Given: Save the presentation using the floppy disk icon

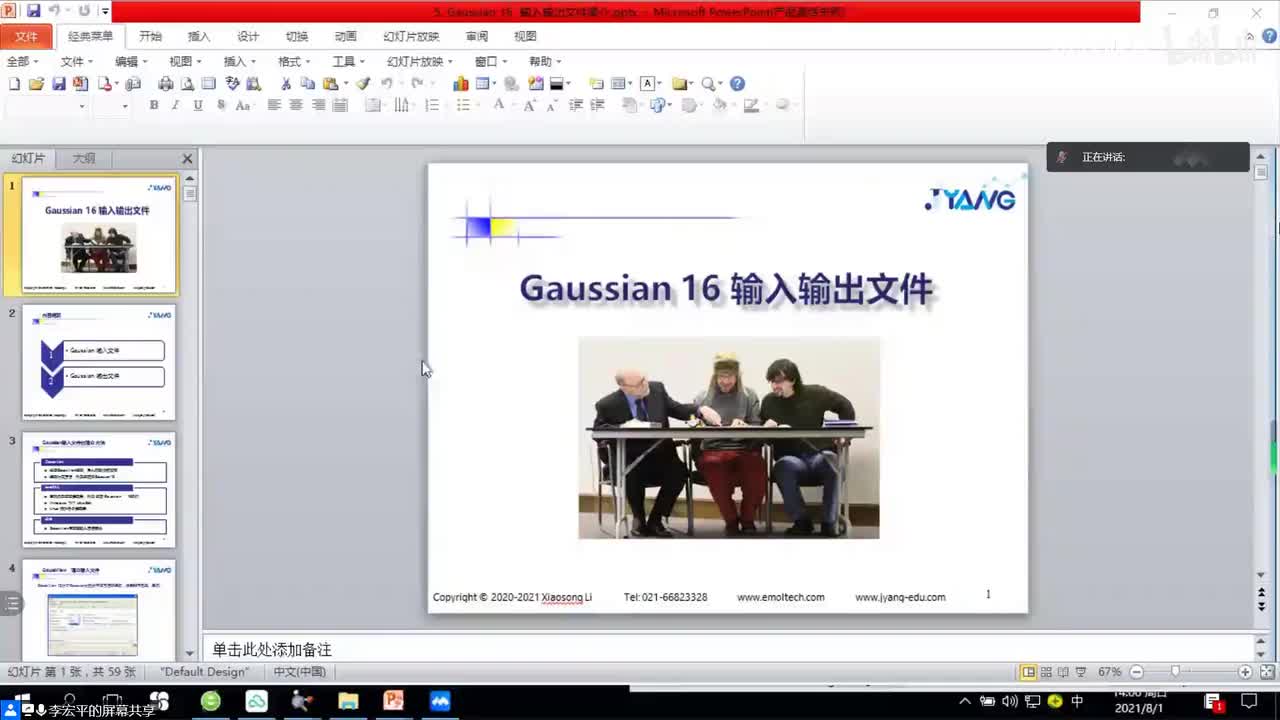Looking at the screenshot, I should (59, 84).
